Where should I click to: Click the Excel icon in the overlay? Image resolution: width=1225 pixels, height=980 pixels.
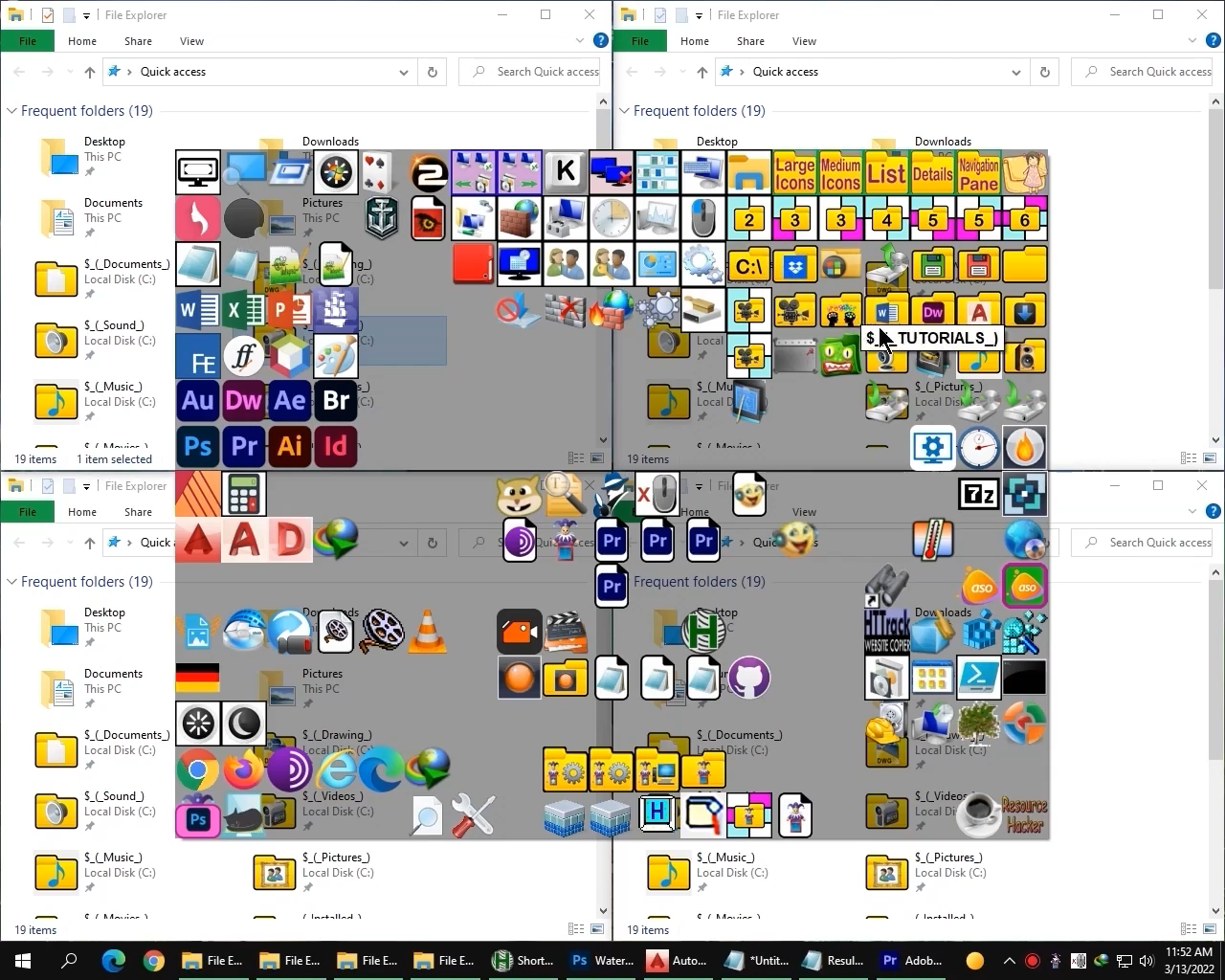(x=244, y=310)
